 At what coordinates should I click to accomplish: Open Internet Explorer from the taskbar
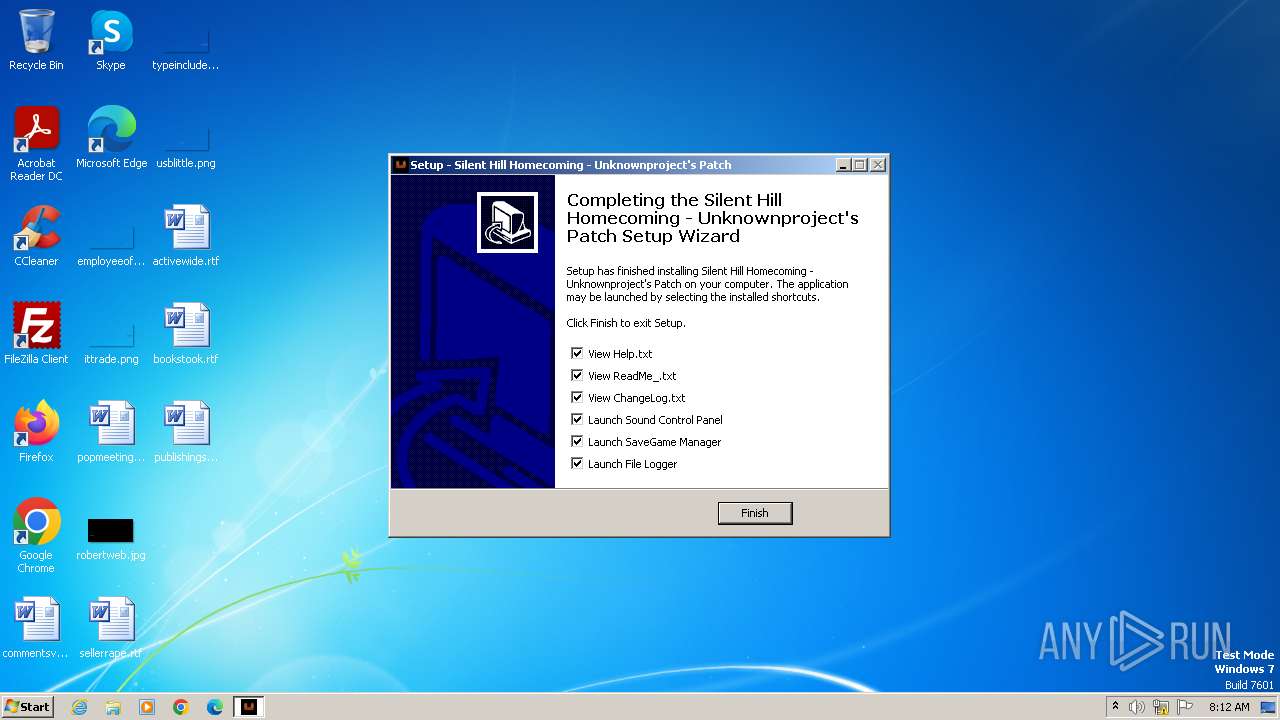click(79, 707)
